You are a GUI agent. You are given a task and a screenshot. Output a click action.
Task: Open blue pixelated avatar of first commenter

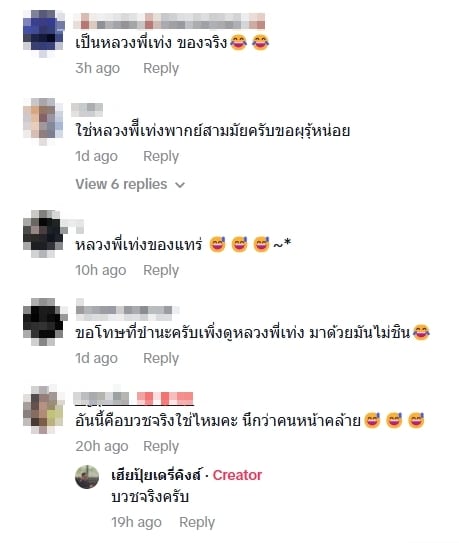tap(44, 32)
